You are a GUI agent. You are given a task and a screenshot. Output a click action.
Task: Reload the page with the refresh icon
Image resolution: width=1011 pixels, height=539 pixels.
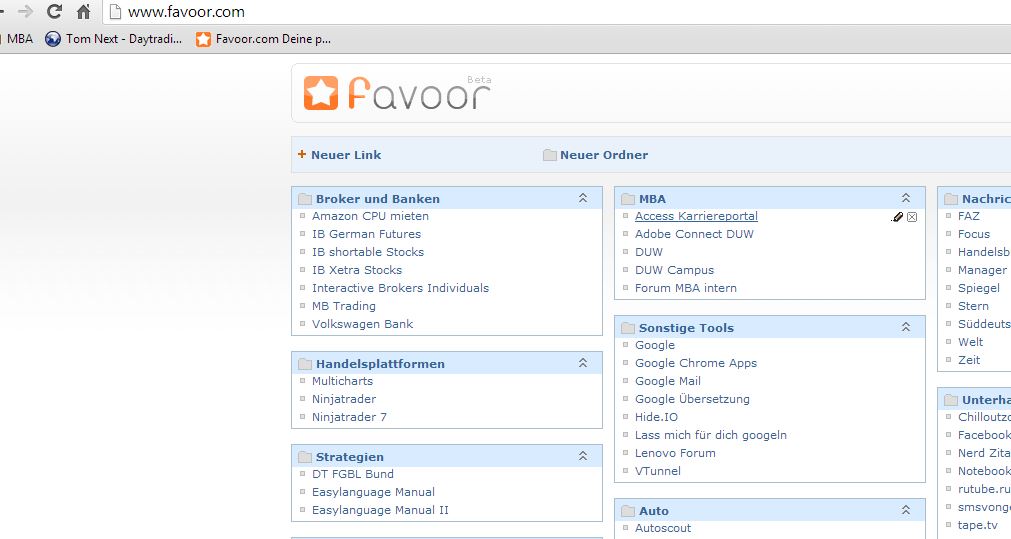pos(55,11)
